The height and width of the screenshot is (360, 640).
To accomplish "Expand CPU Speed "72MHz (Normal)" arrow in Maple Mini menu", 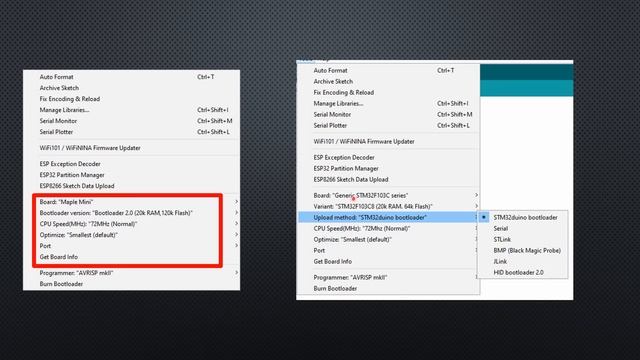I will [236, 224].
